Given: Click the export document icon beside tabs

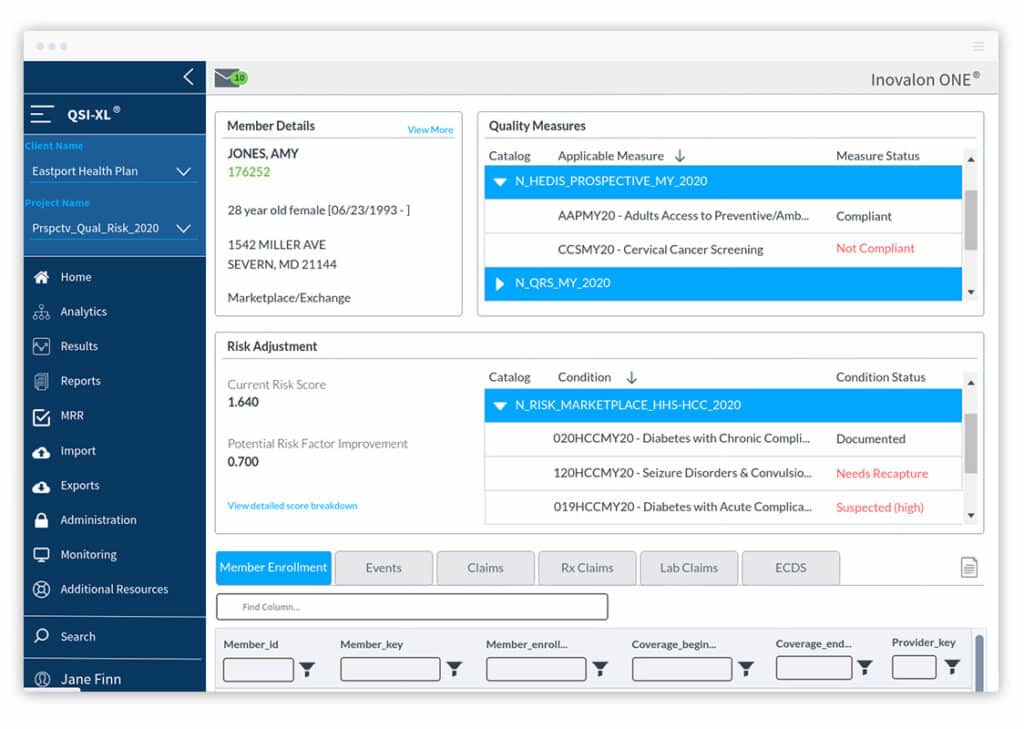Looking at the screenshot, I should click(969, 567).
